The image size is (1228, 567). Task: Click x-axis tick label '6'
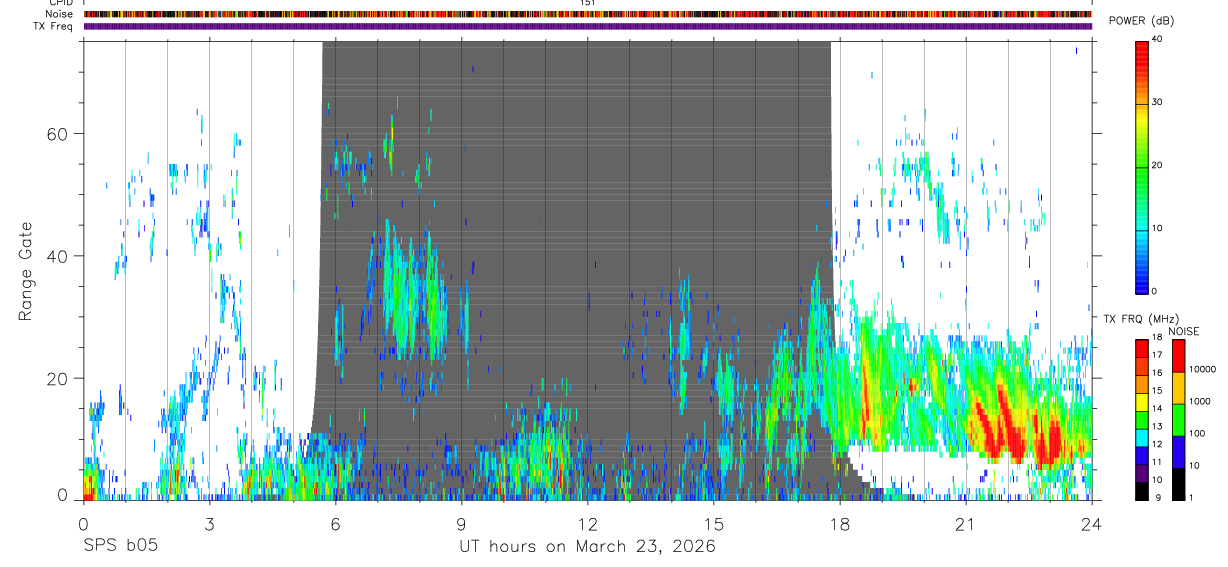tap(335, 523)
